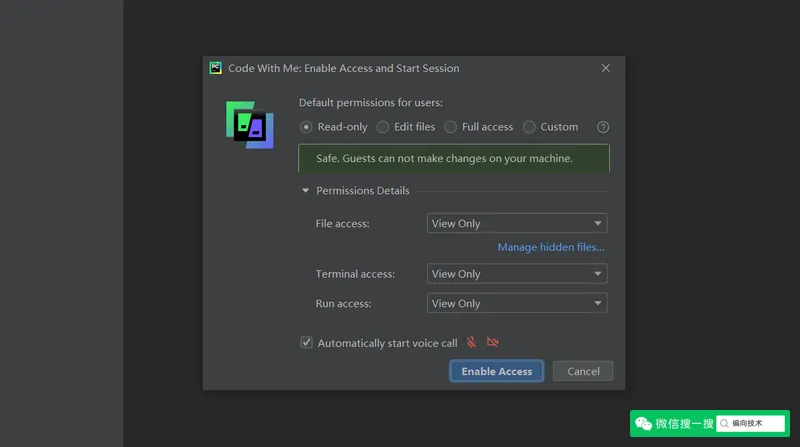The width and height of the screenshot is (800, 447).
Task: Click the 'Terminal access:' label
Action: point(355,274)
